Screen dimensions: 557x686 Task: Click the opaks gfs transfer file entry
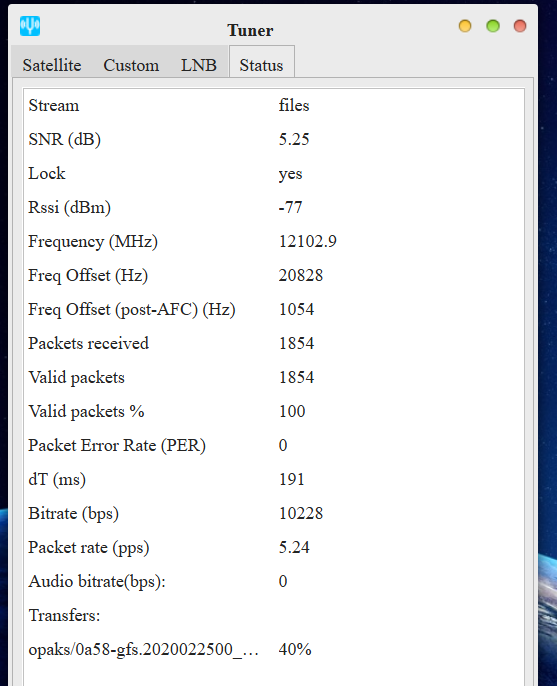point(144,649)
